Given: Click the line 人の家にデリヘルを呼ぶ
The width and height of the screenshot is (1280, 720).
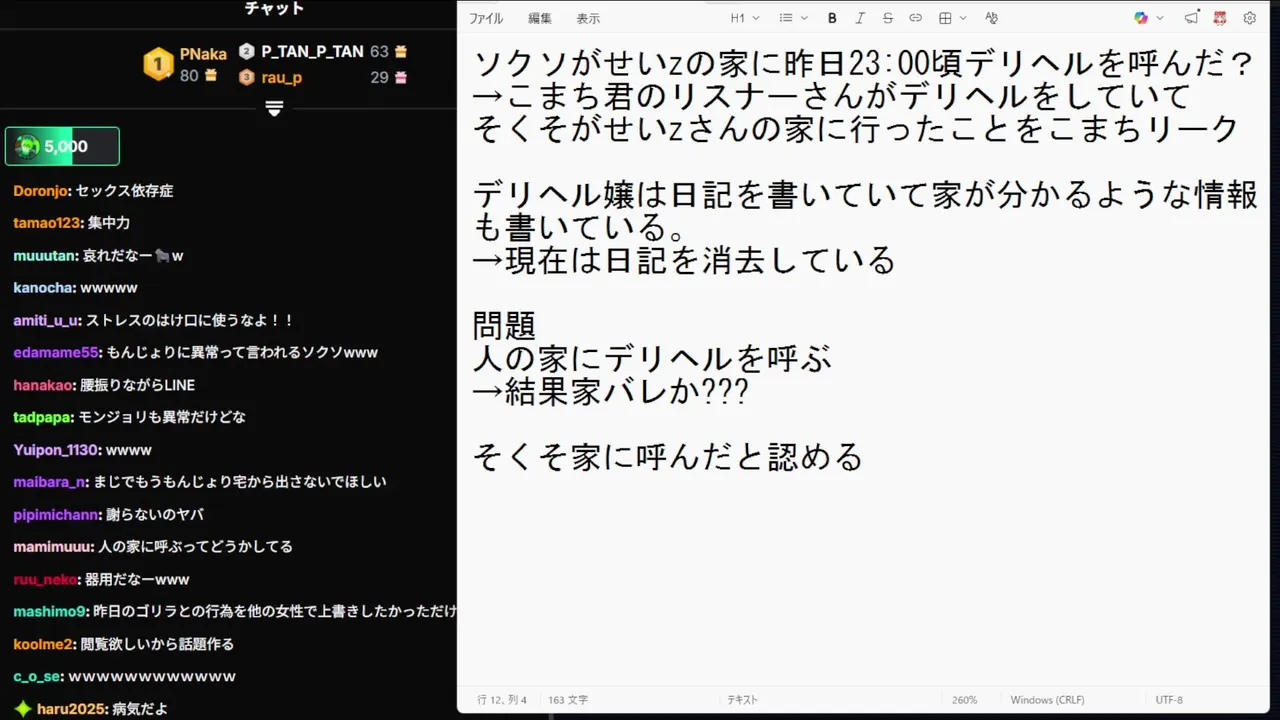Looking at the screenshot, I should [651, 358].
